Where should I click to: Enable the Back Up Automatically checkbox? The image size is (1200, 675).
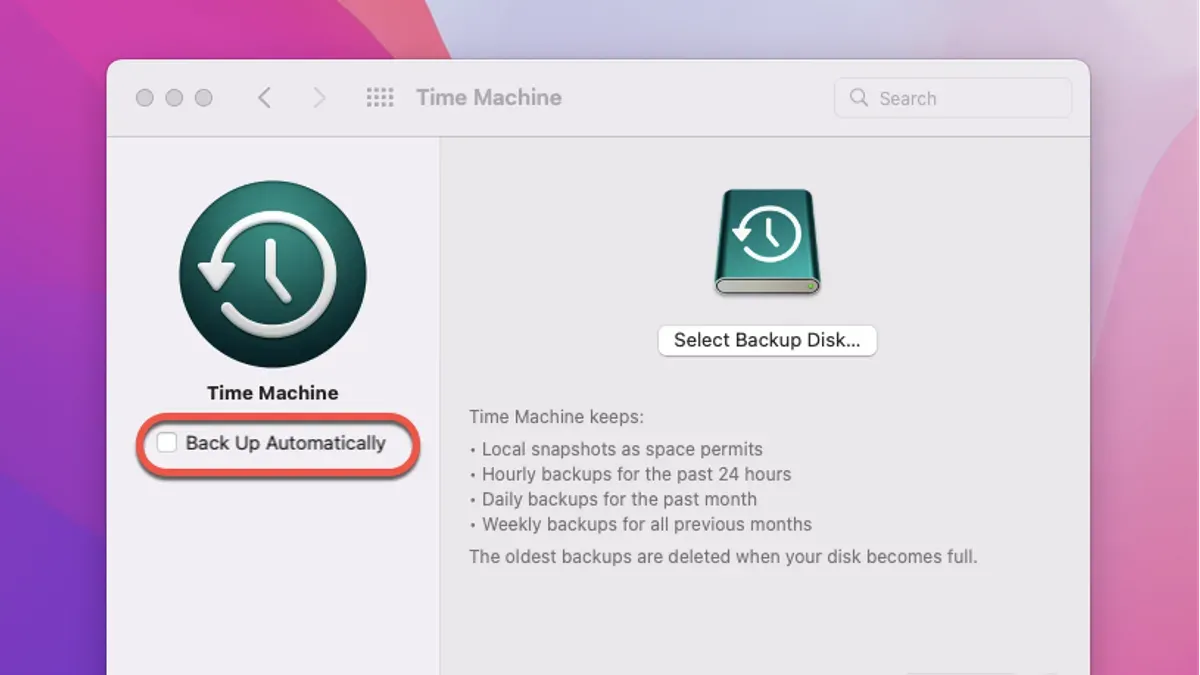[167, 443]
